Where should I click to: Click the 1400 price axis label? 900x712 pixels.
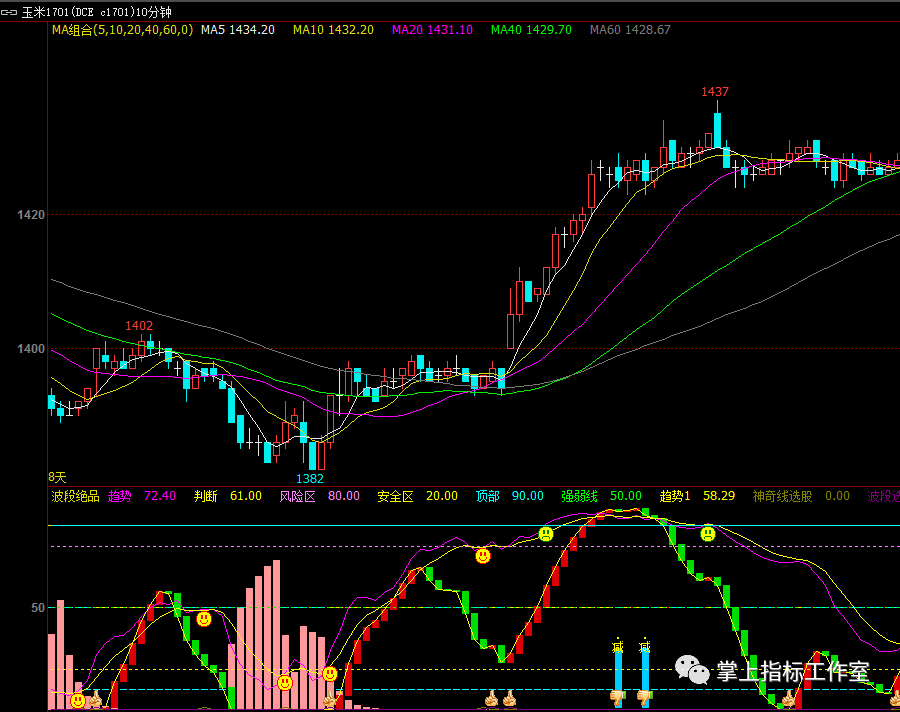[x=31, y=349]
